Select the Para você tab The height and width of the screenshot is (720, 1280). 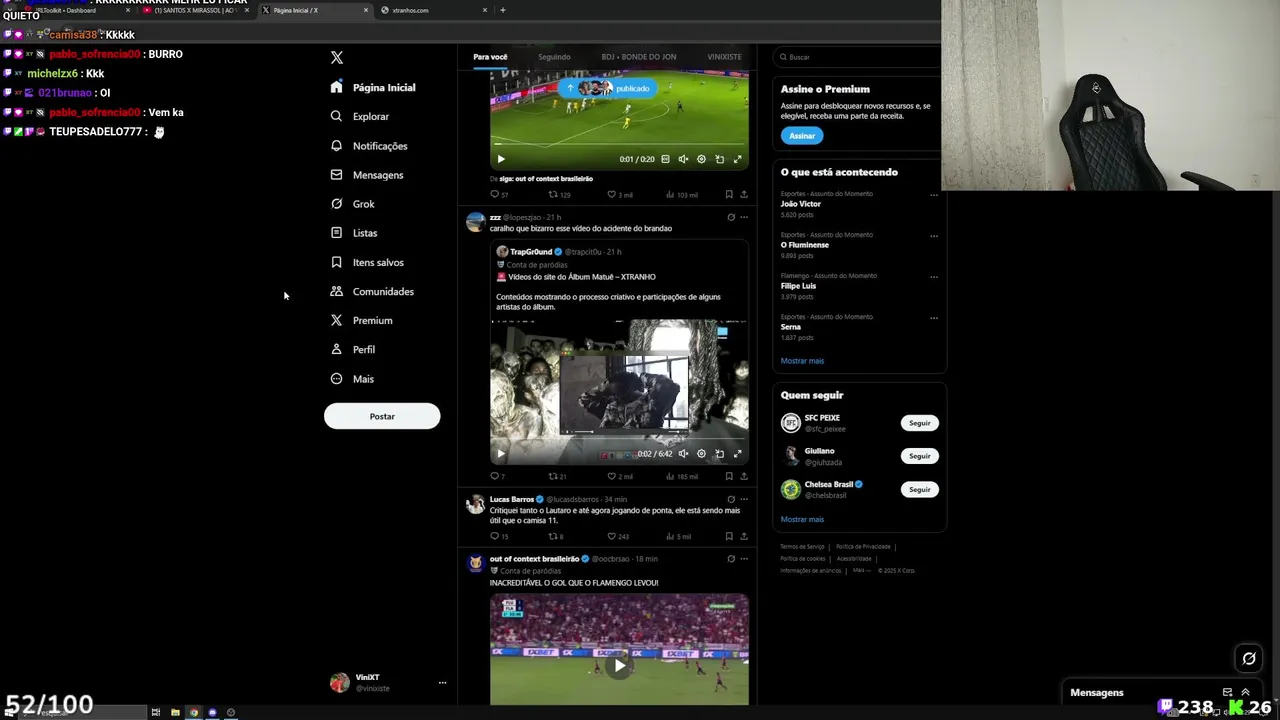tap(490, 57)
